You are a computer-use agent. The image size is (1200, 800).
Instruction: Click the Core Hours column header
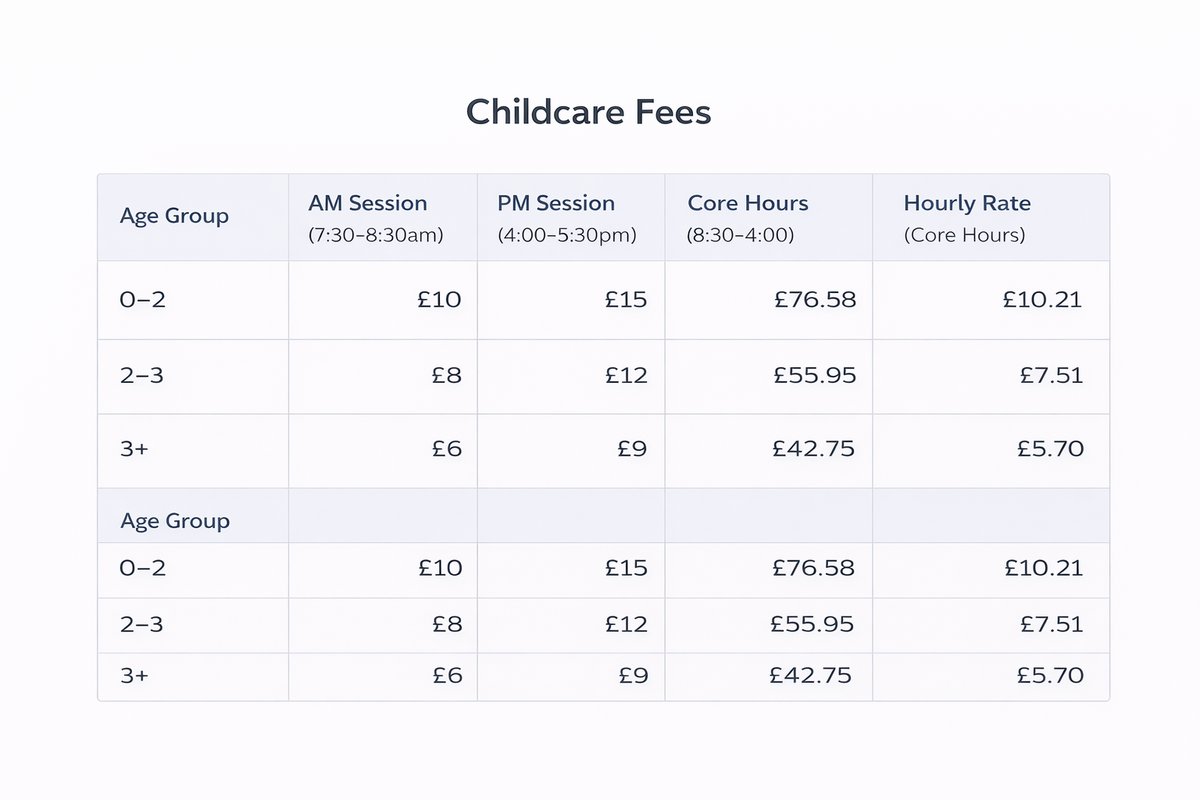point(748,203)
